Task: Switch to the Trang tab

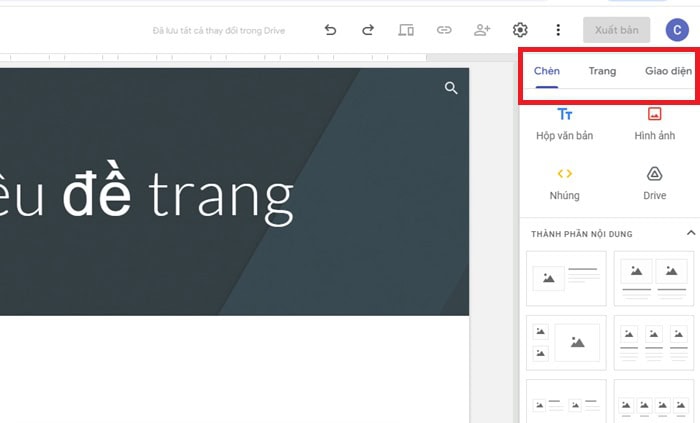Action: coord(602,71)
